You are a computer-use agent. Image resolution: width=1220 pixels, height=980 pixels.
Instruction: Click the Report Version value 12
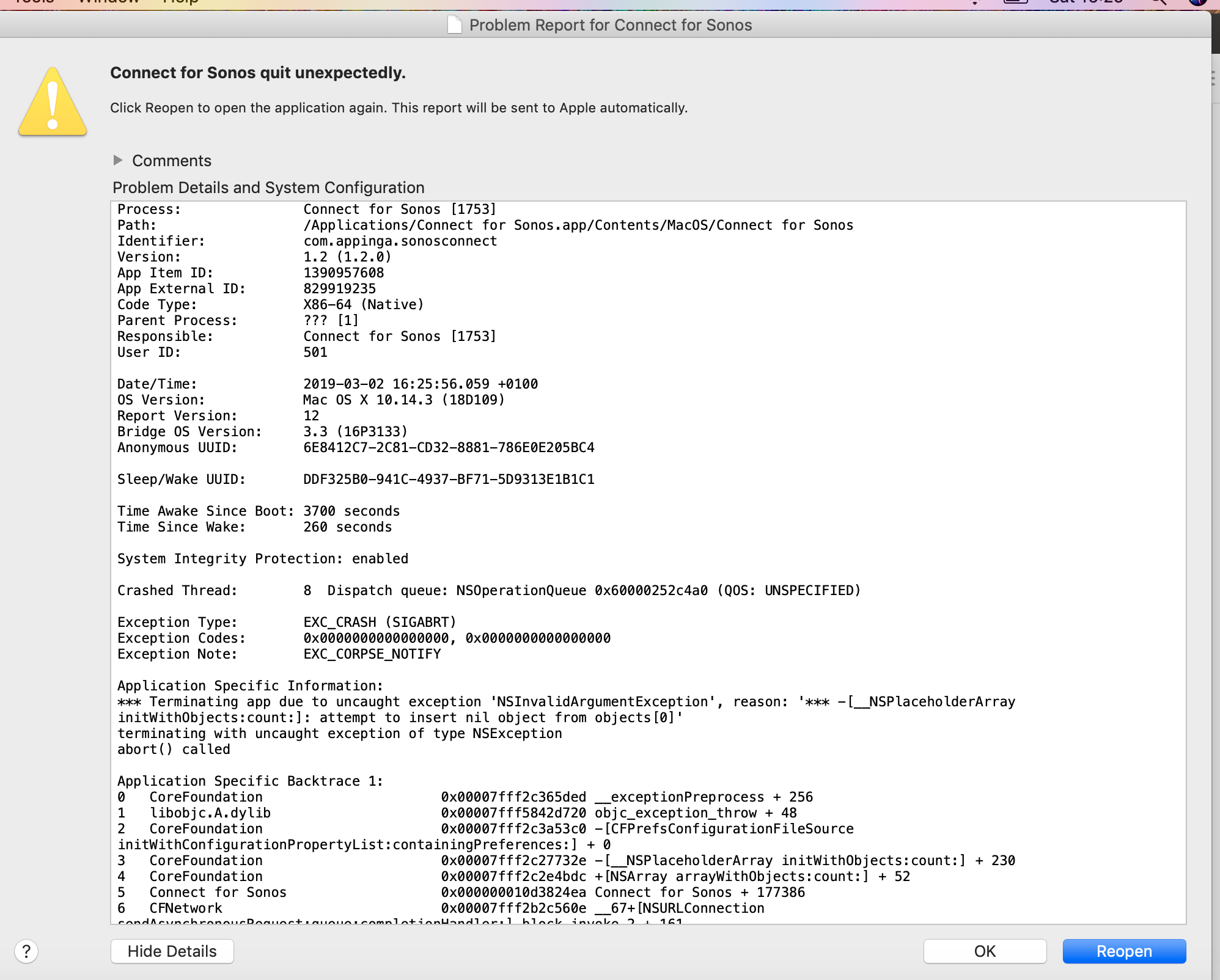(x=312, y=416)
